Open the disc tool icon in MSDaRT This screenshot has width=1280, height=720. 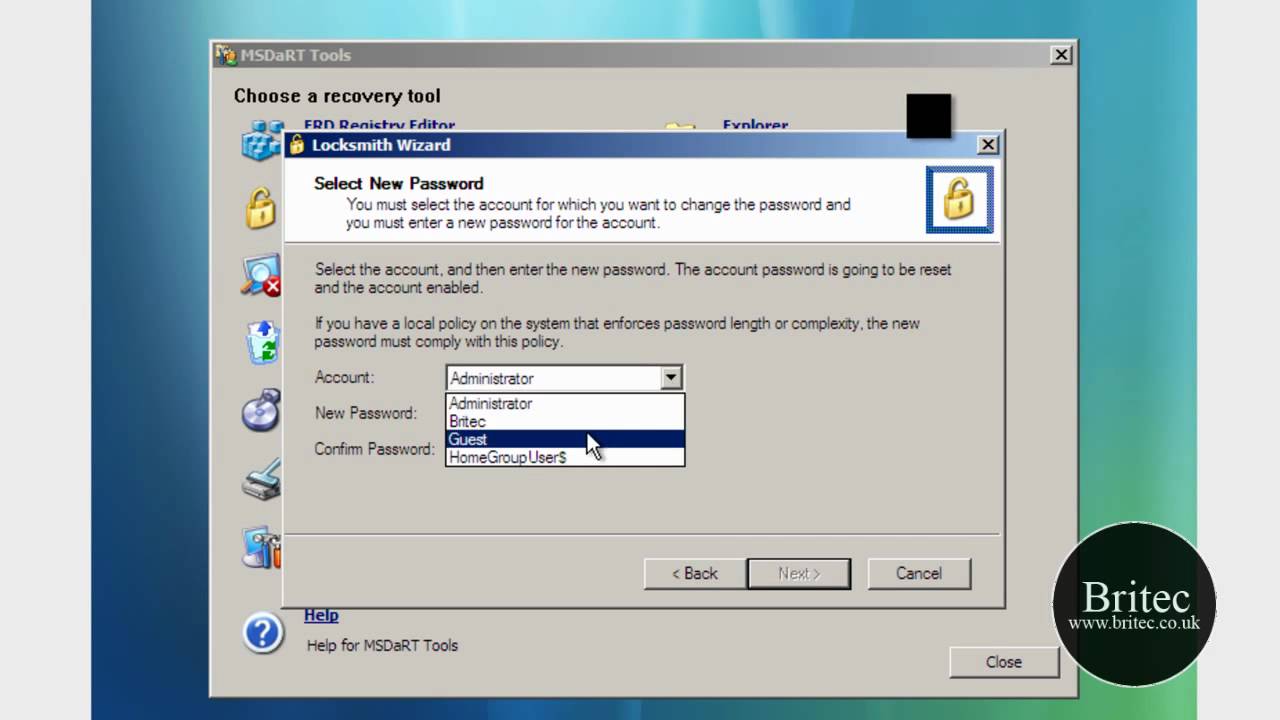click(261, 410)
